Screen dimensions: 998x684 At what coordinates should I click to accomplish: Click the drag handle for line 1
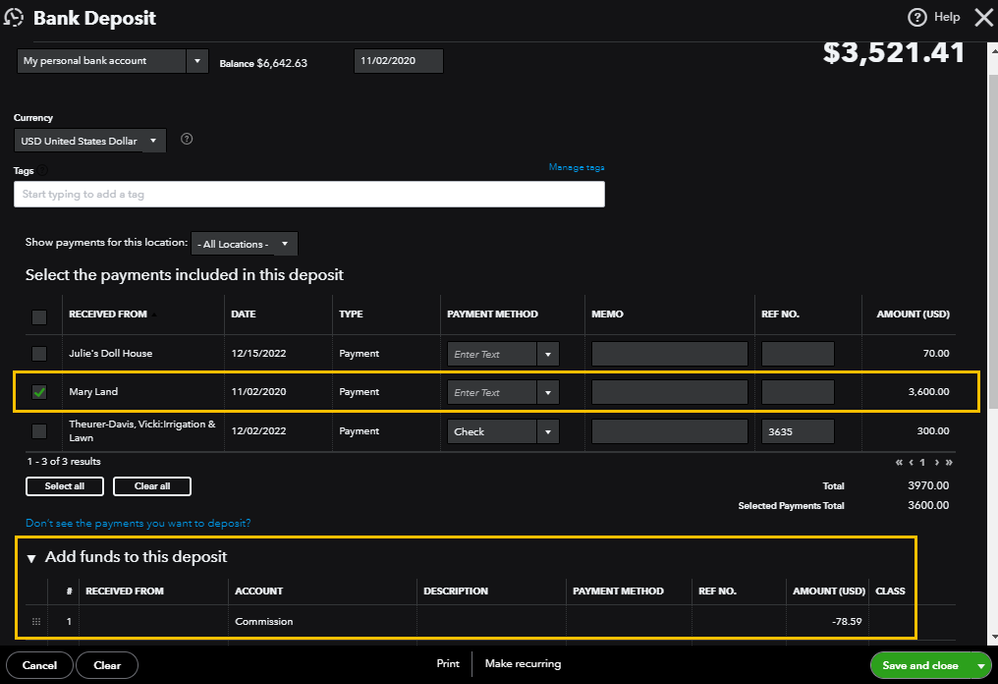point(36,622)
